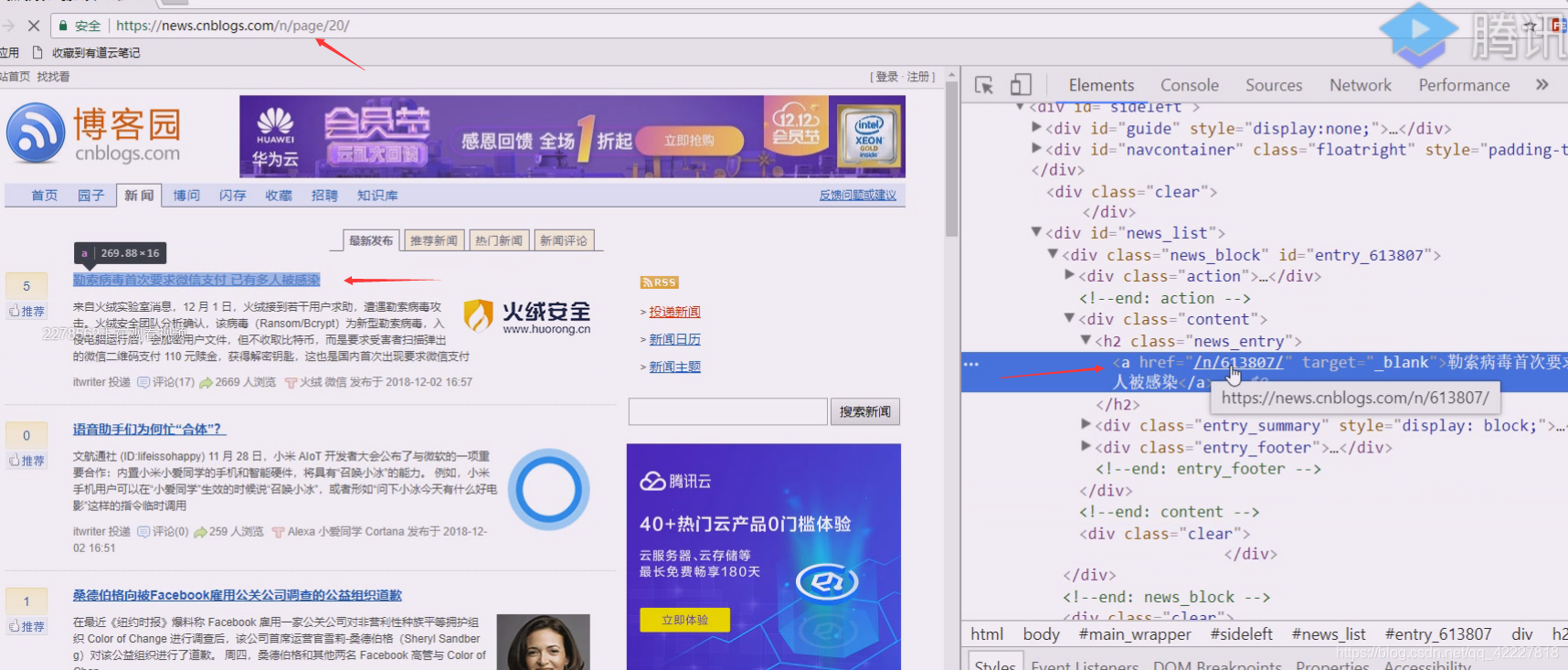Open the 投递新闻 link
This screenshot has height=670, width=1568.
pos(674,312)
